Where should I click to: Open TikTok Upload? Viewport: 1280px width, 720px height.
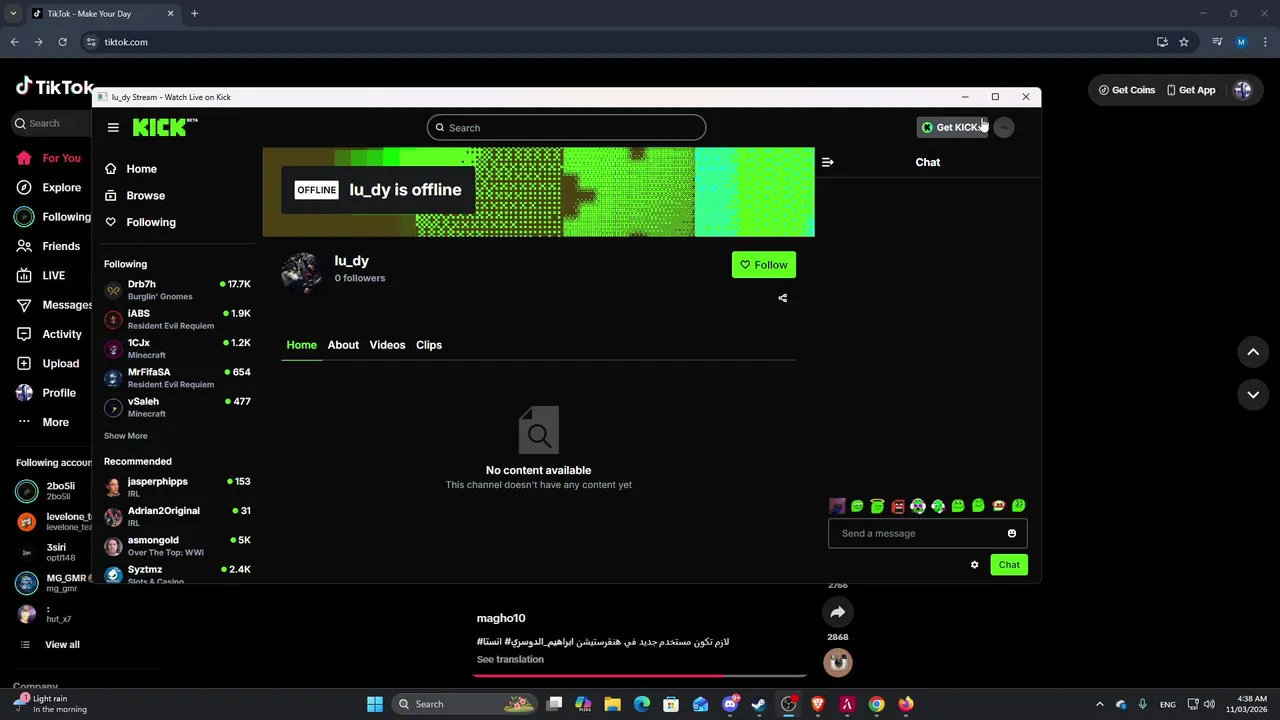coord(50,363)
